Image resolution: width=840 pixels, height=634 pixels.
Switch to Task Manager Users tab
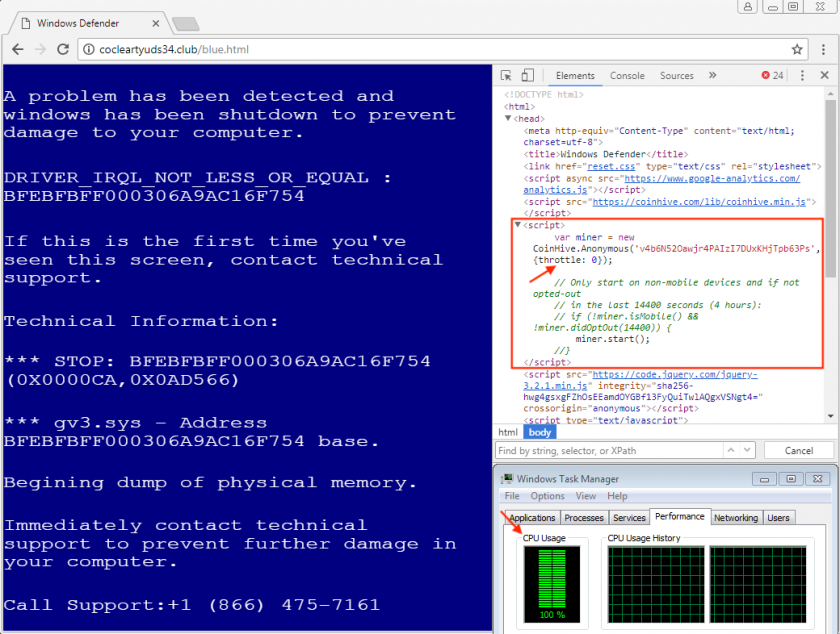coord(778,518)
